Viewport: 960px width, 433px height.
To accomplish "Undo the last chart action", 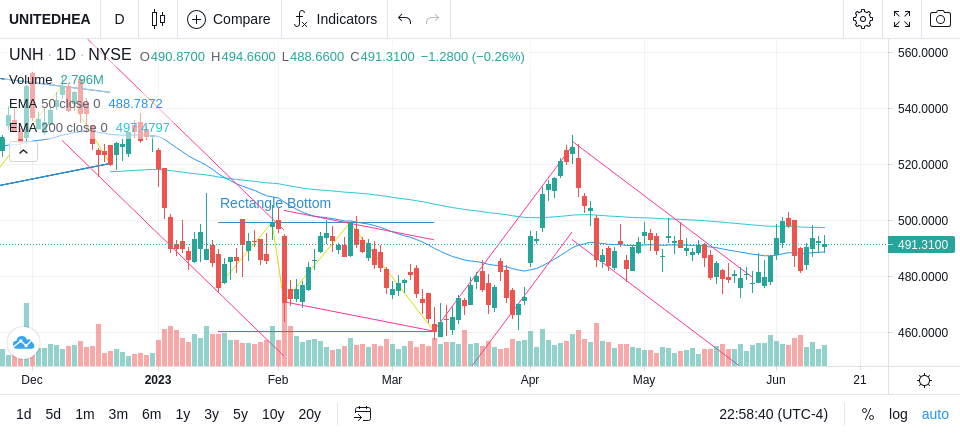I will [404, 19].
